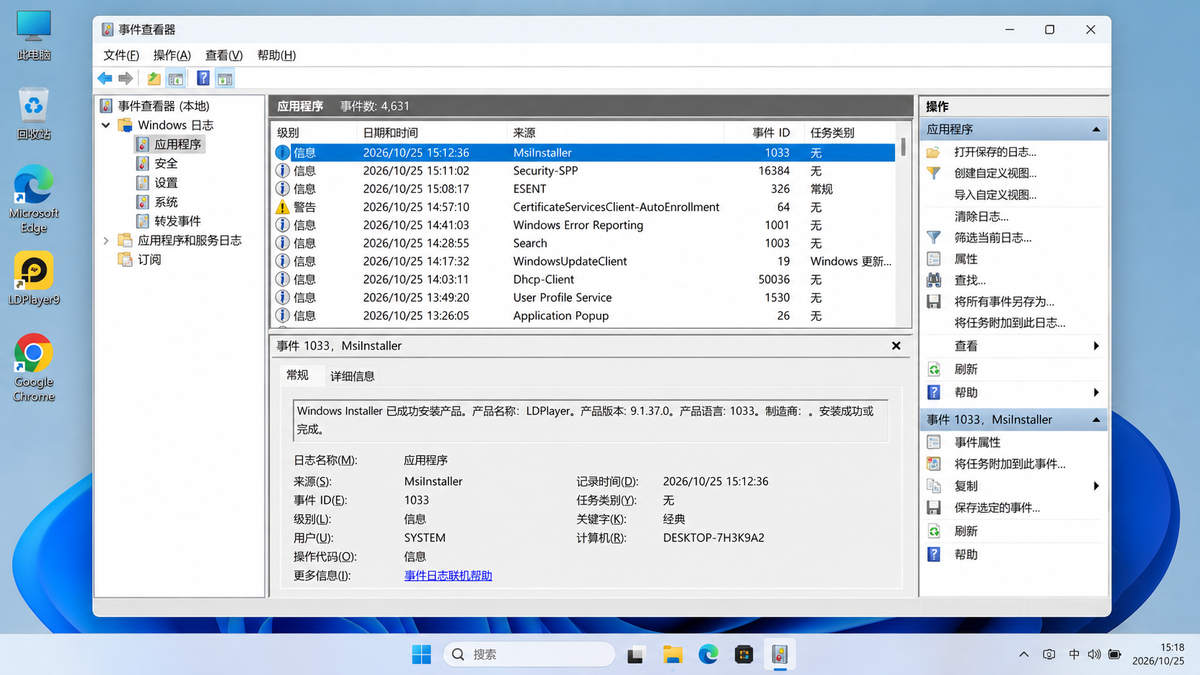Expand the 复制 submenu

coord(1096,486)
